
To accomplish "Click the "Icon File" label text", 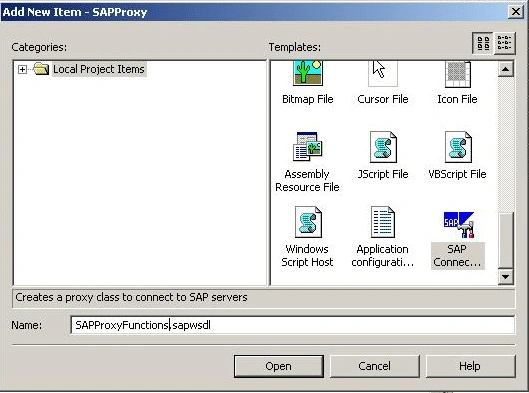I will pos(457,99).
